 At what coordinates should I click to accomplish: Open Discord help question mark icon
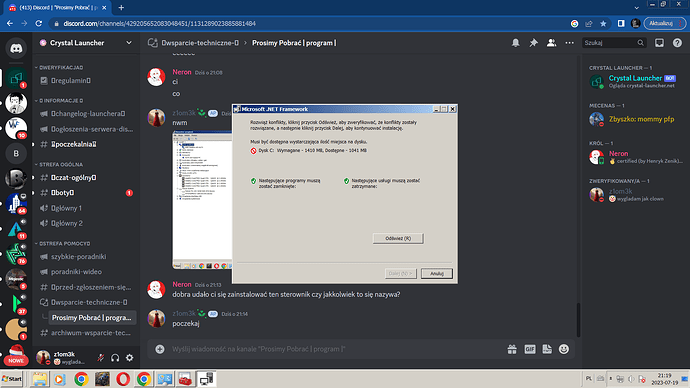point(677,43)
